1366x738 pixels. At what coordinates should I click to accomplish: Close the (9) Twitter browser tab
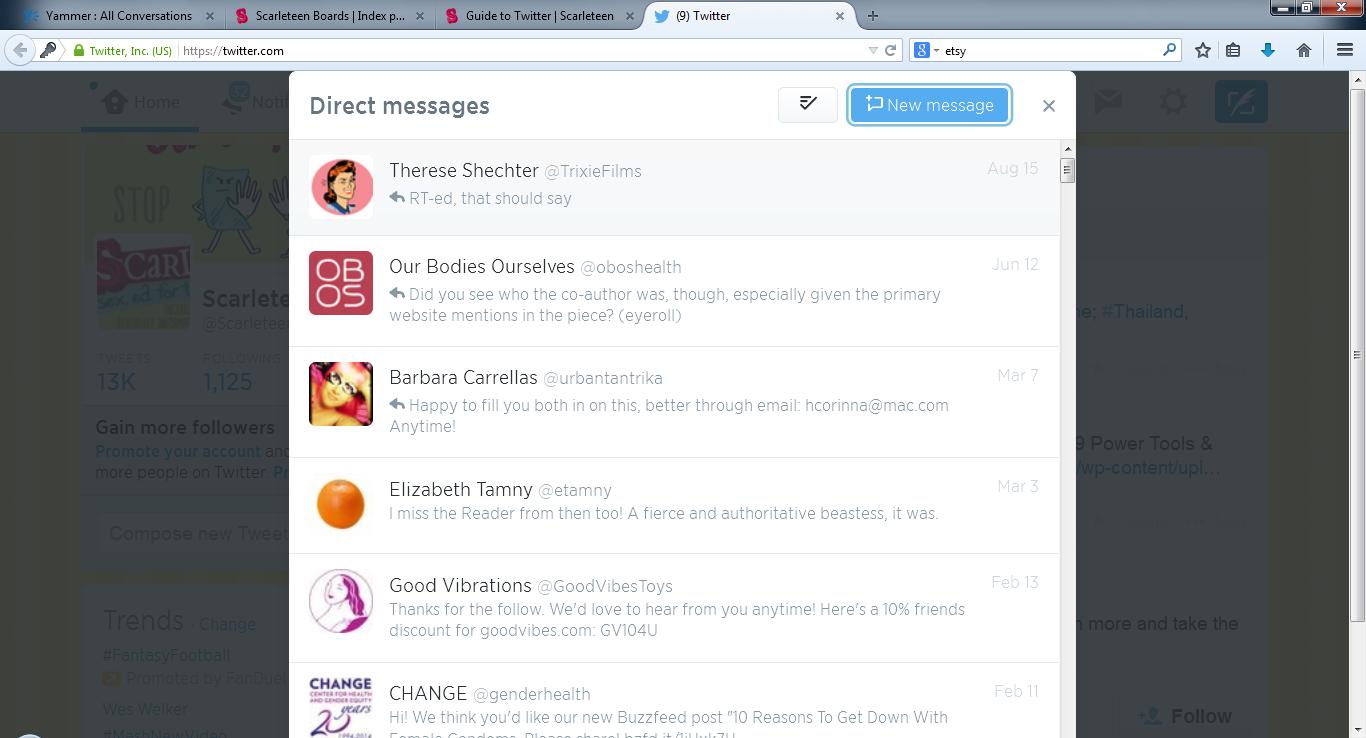[x=840, y=16]
